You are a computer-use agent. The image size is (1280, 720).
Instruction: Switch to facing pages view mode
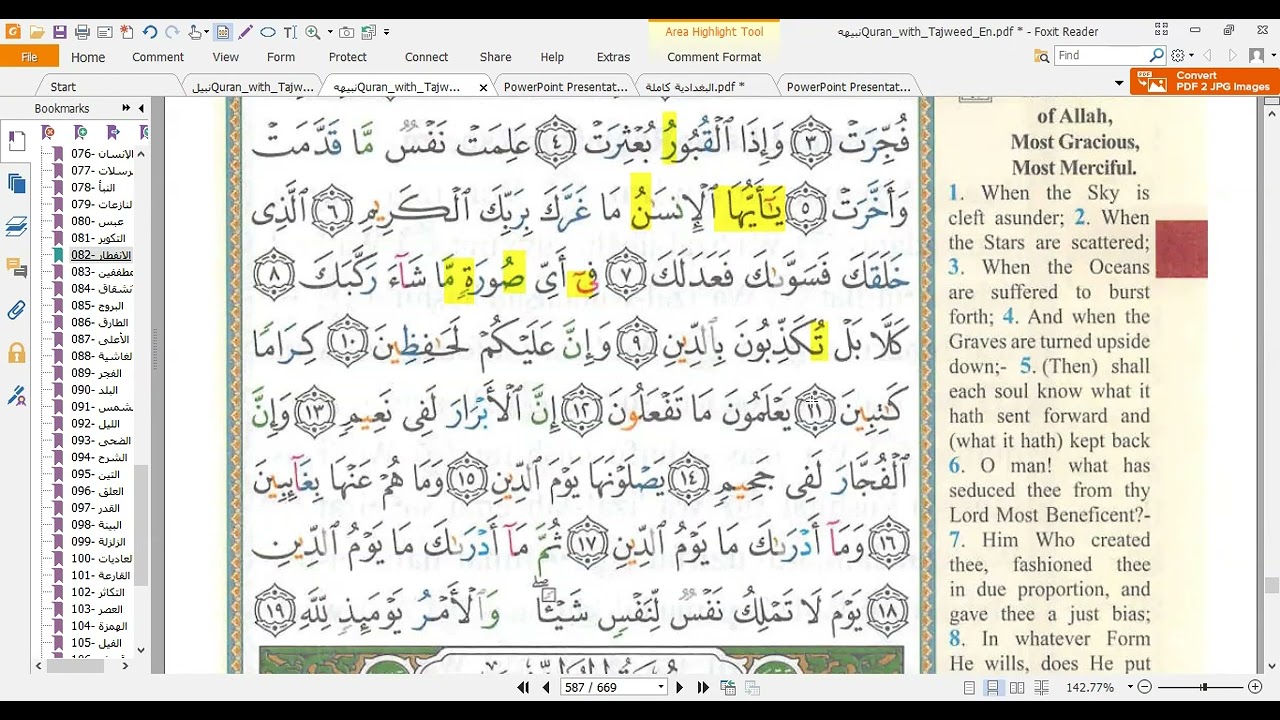pyautogui.click(x=1017, y=687)
